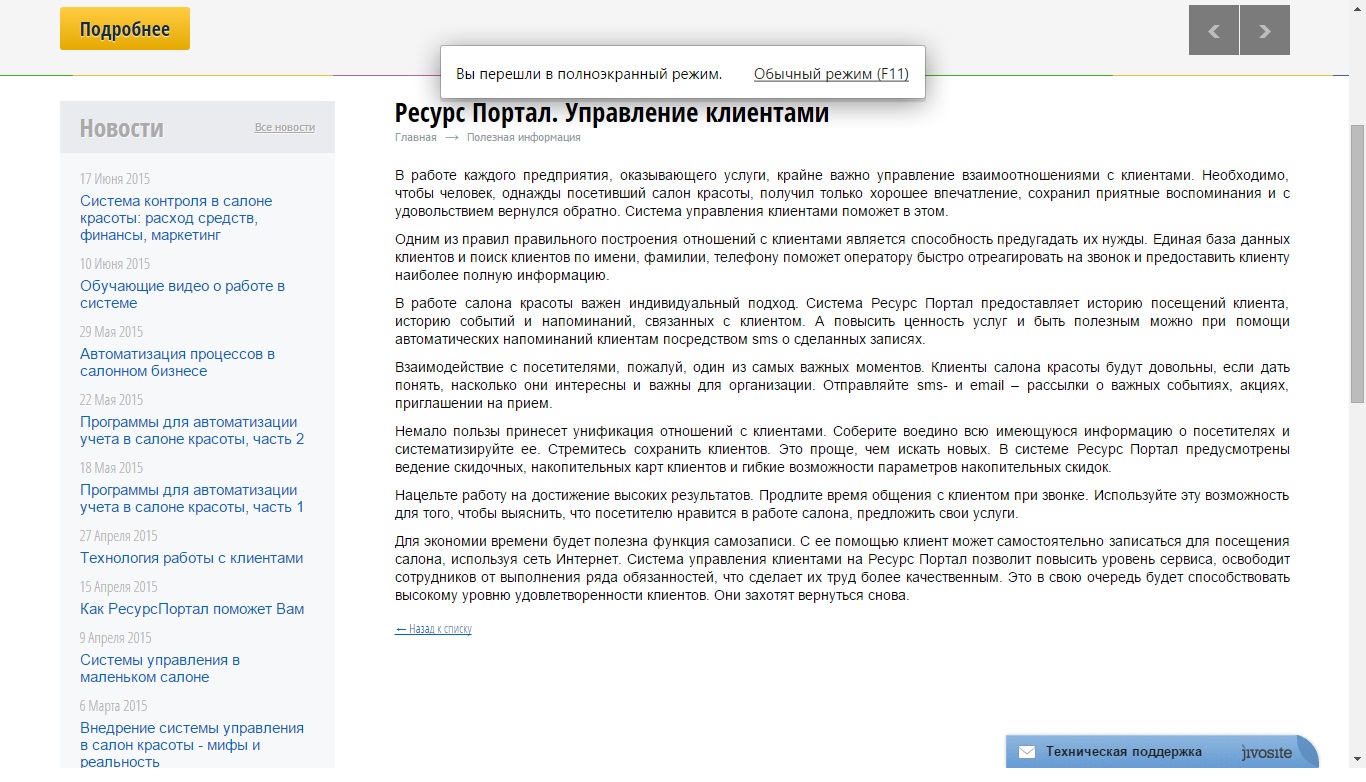Click the date 15 Апреля 2015

(119, 587)
